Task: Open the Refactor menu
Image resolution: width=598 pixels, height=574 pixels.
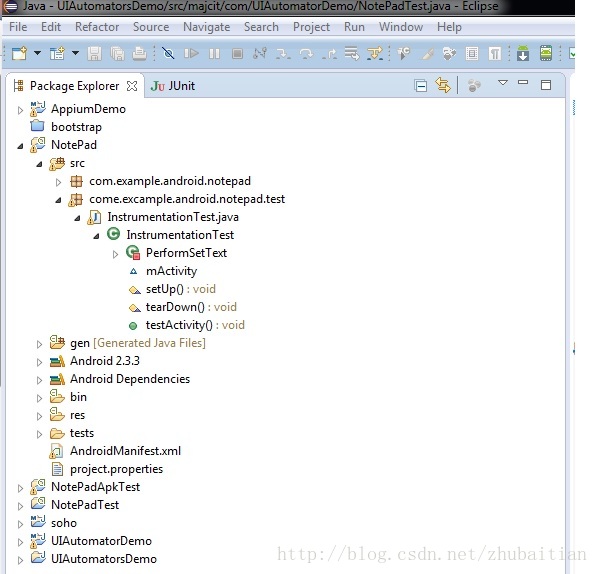Action: [97, 27]
